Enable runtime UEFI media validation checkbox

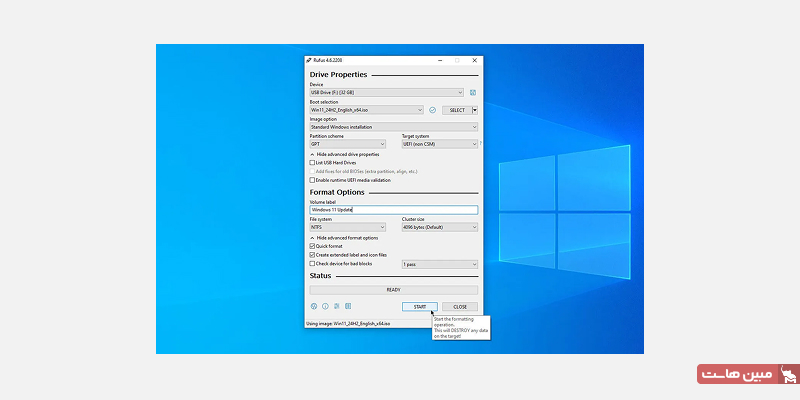pos(312,180)
